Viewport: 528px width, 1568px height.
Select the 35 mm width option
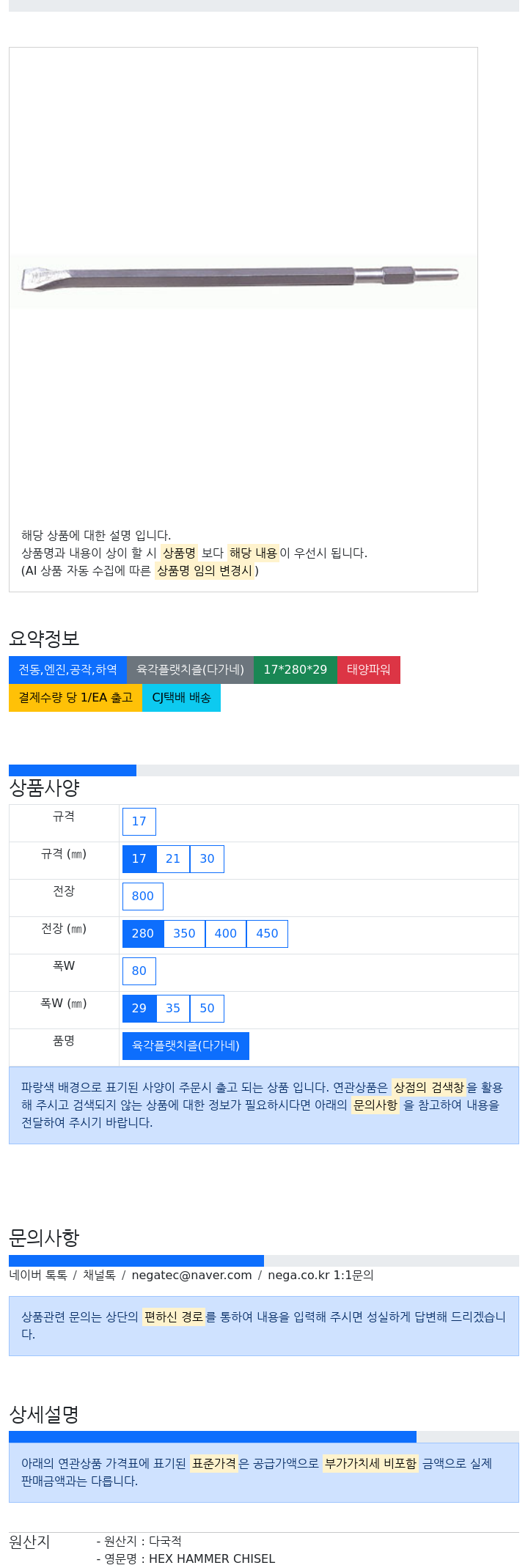pyautogui.click(x=173, y=1009)
